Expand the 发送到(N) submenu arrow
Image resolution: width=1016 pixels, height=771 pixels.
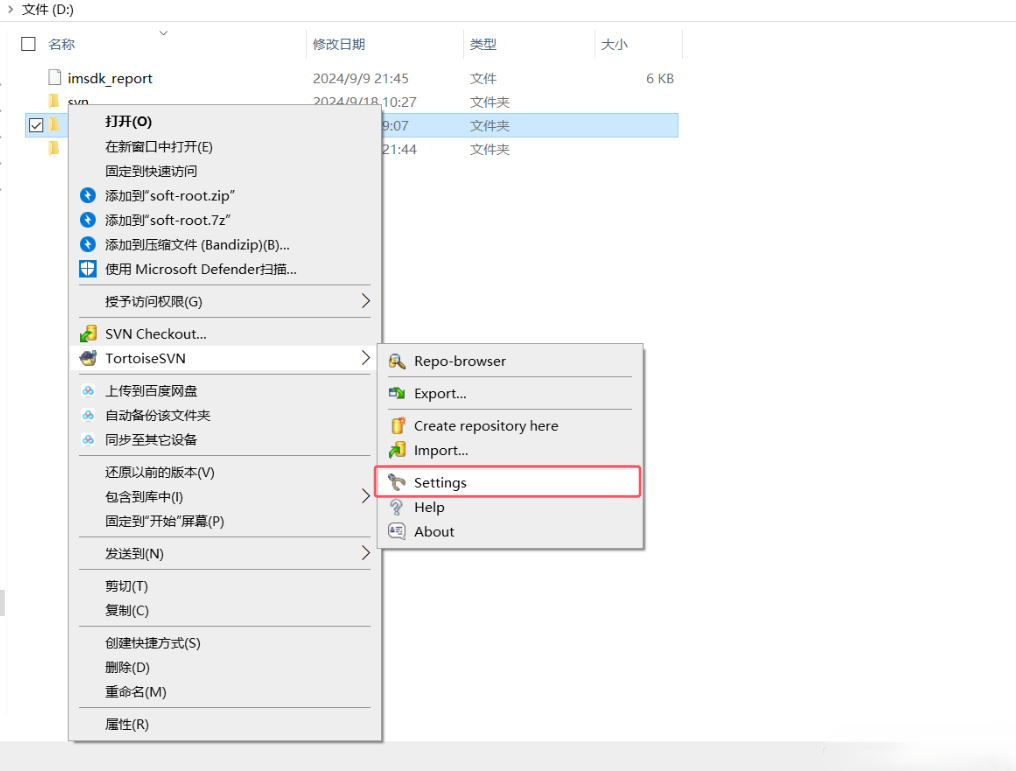tap(365, 553)
